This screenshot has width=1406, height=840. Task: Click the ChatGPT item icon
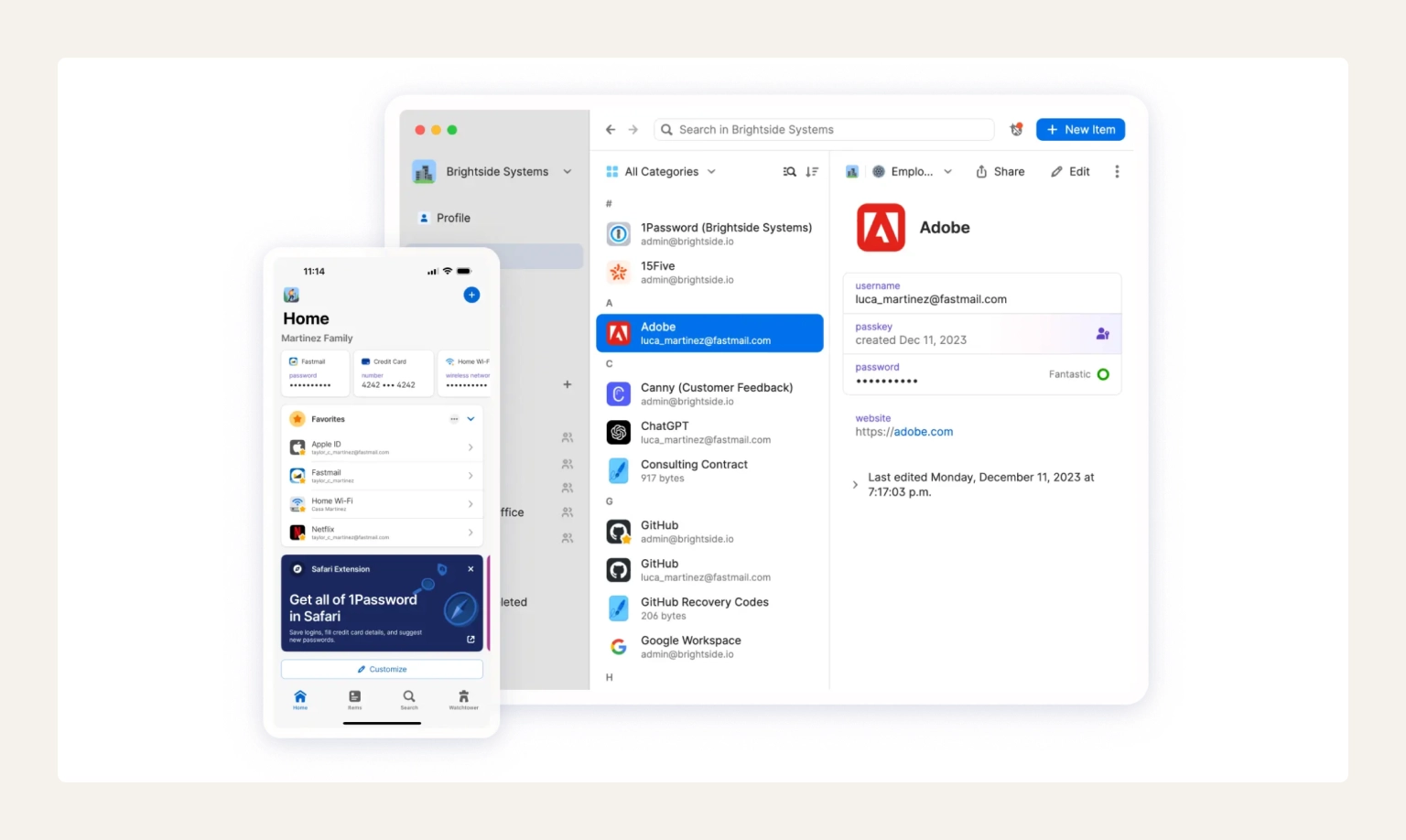tap(619, 433)
